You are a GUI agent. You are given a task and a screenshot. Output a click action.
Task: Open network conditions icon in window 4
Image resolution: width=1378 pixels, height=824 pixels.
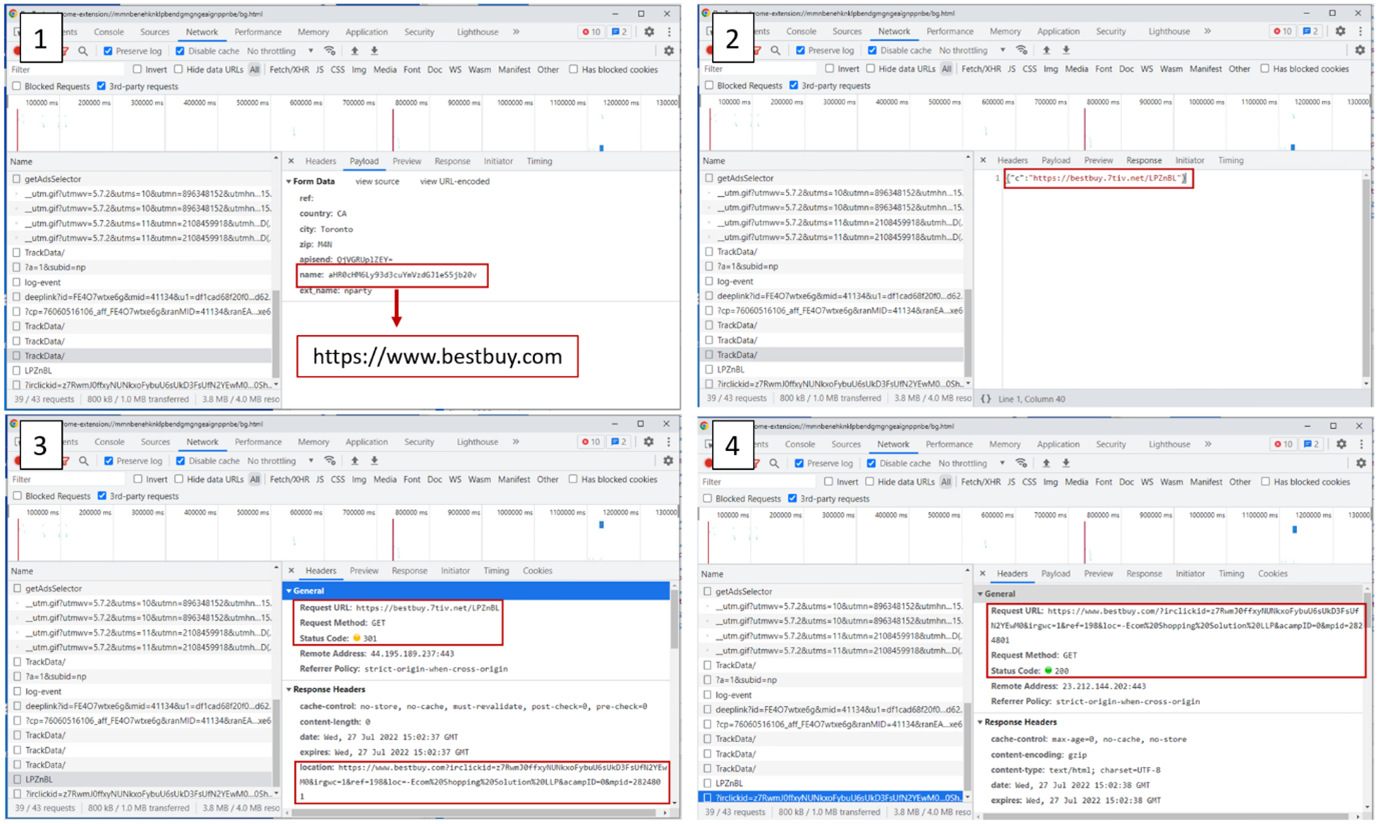tap(1021, 463)
